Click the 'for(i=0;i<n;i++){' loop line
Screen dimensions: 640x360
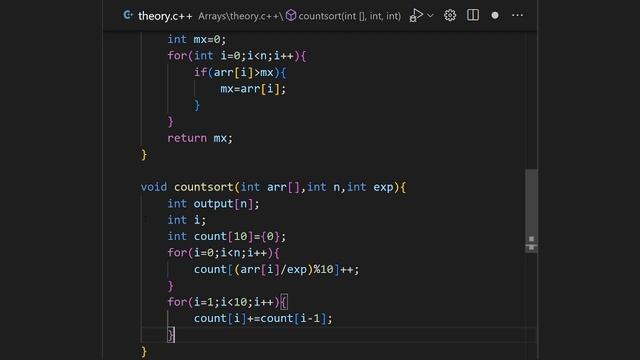coord(223,253)
